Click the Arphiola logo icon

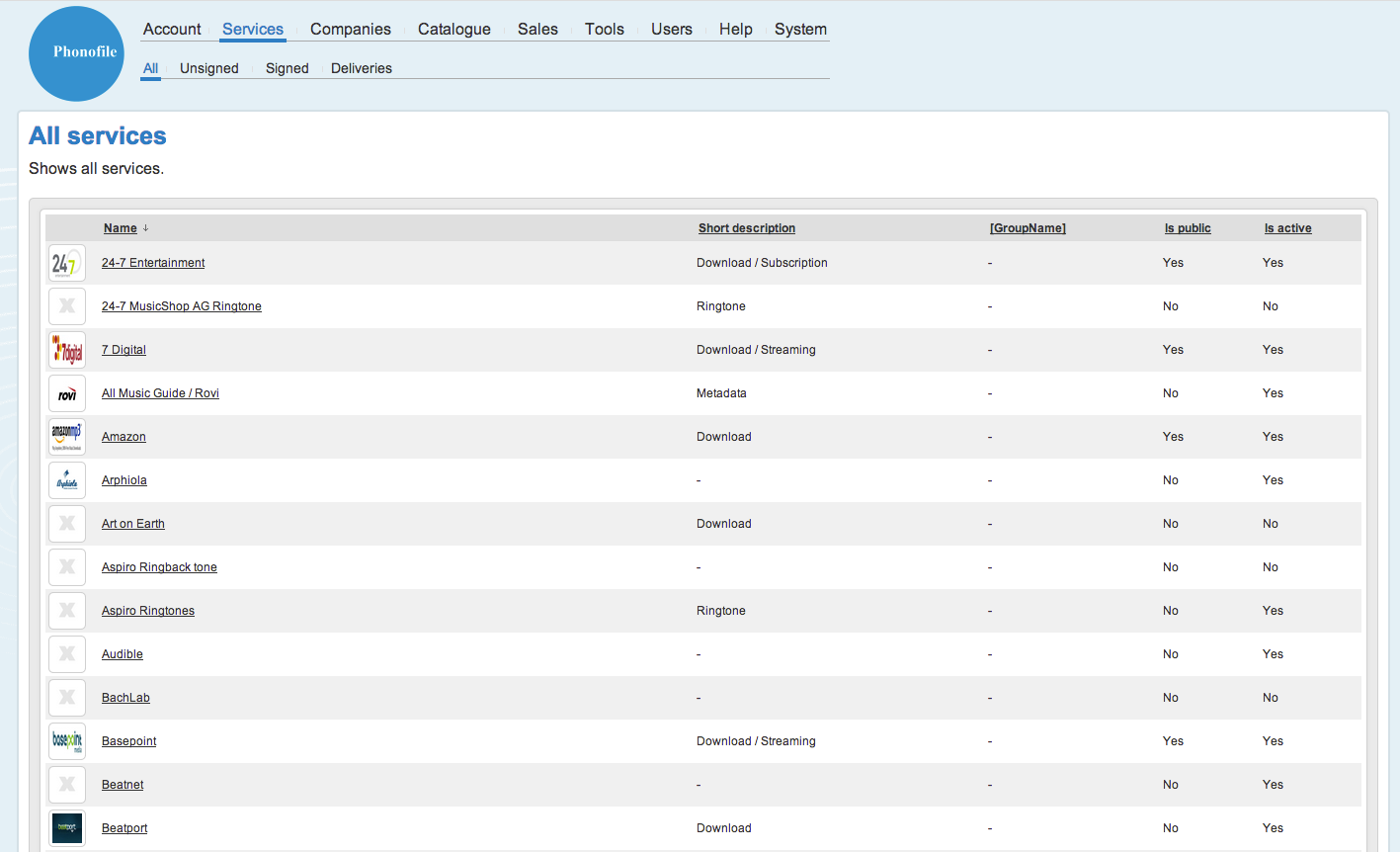click(x=67, y=480)
